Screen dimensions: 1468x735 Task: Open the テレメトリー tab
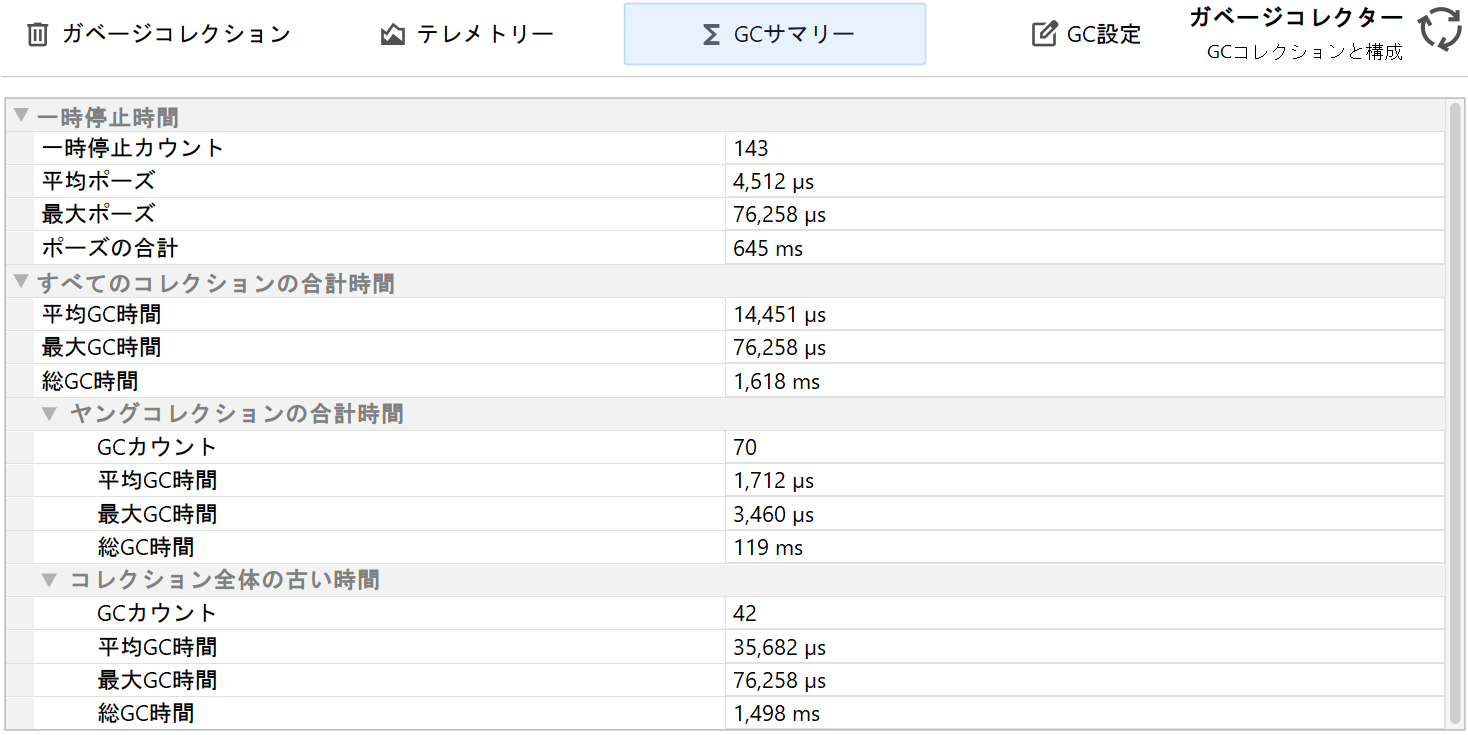485,35
